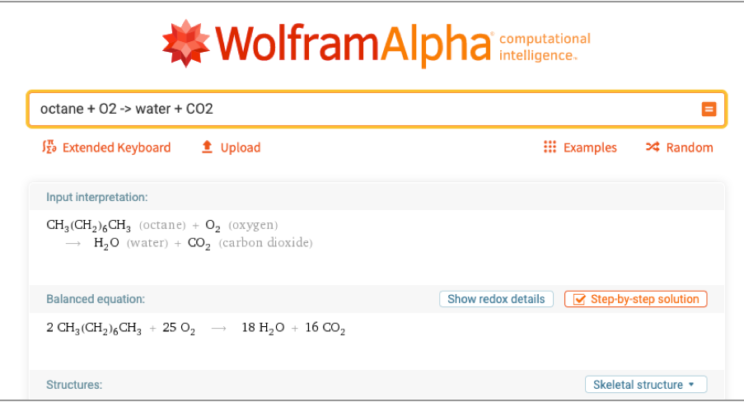The image size is (744, 402).
Task: Choose the Random text link
Action: 689,148
